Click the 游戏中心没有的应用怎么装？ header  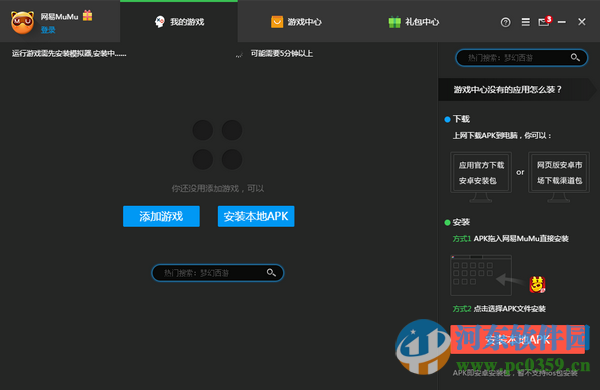[x=517, y=90]
